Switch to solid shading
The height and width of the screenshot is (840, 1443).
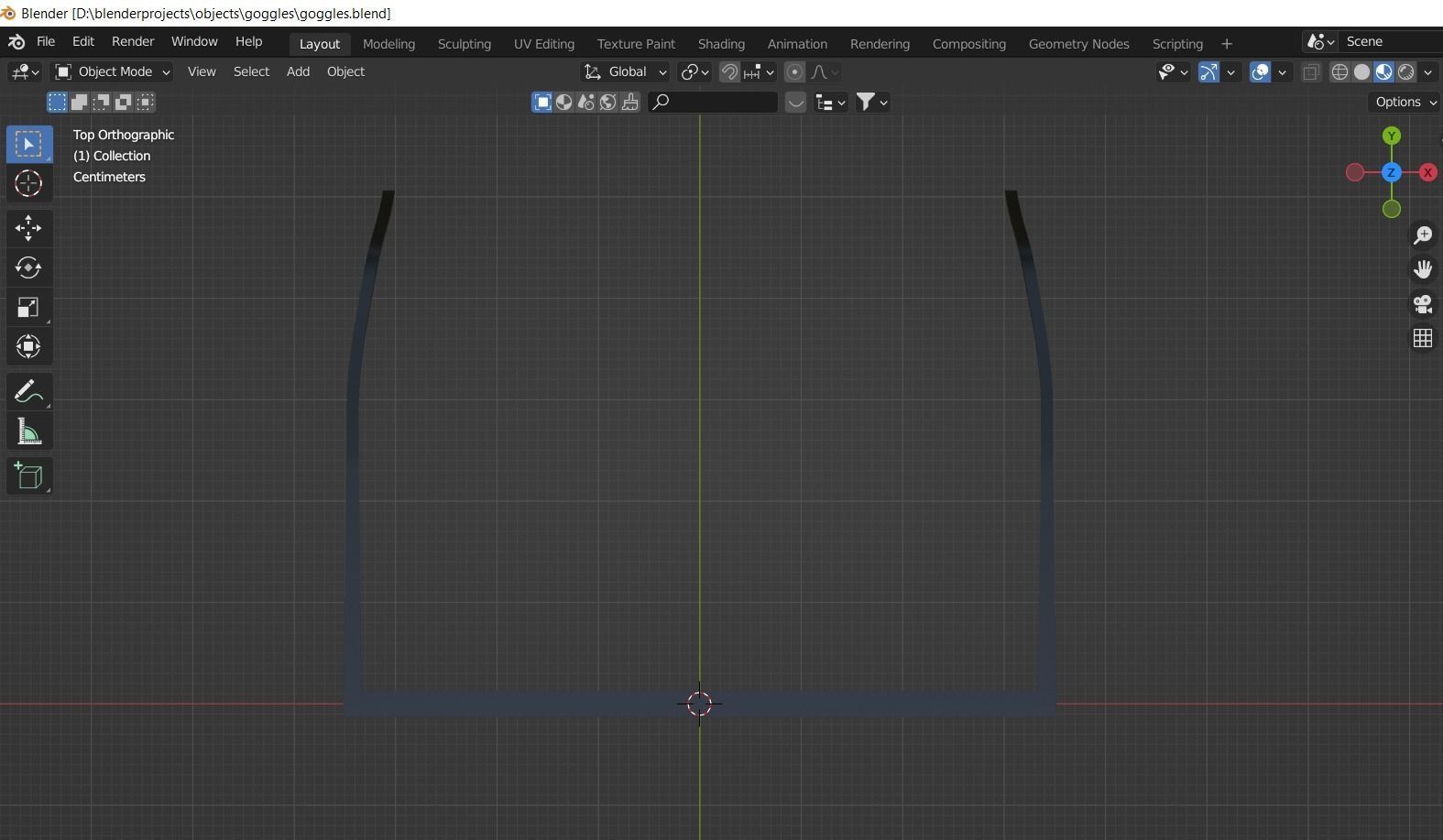point(1362,71)
